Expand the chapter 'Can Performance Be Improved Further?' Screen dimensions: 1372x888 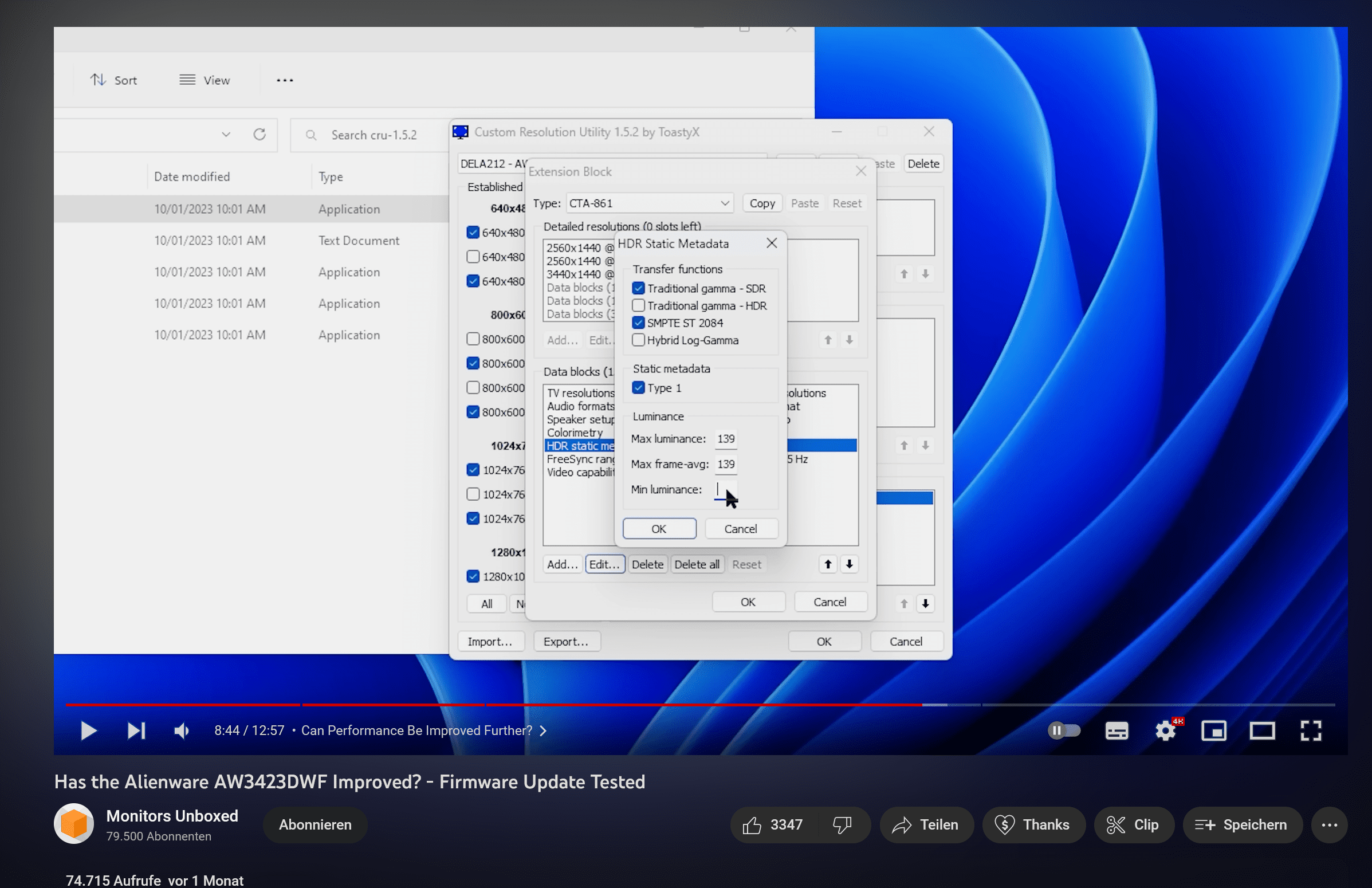pyautogui.click(x=424, y=730)
